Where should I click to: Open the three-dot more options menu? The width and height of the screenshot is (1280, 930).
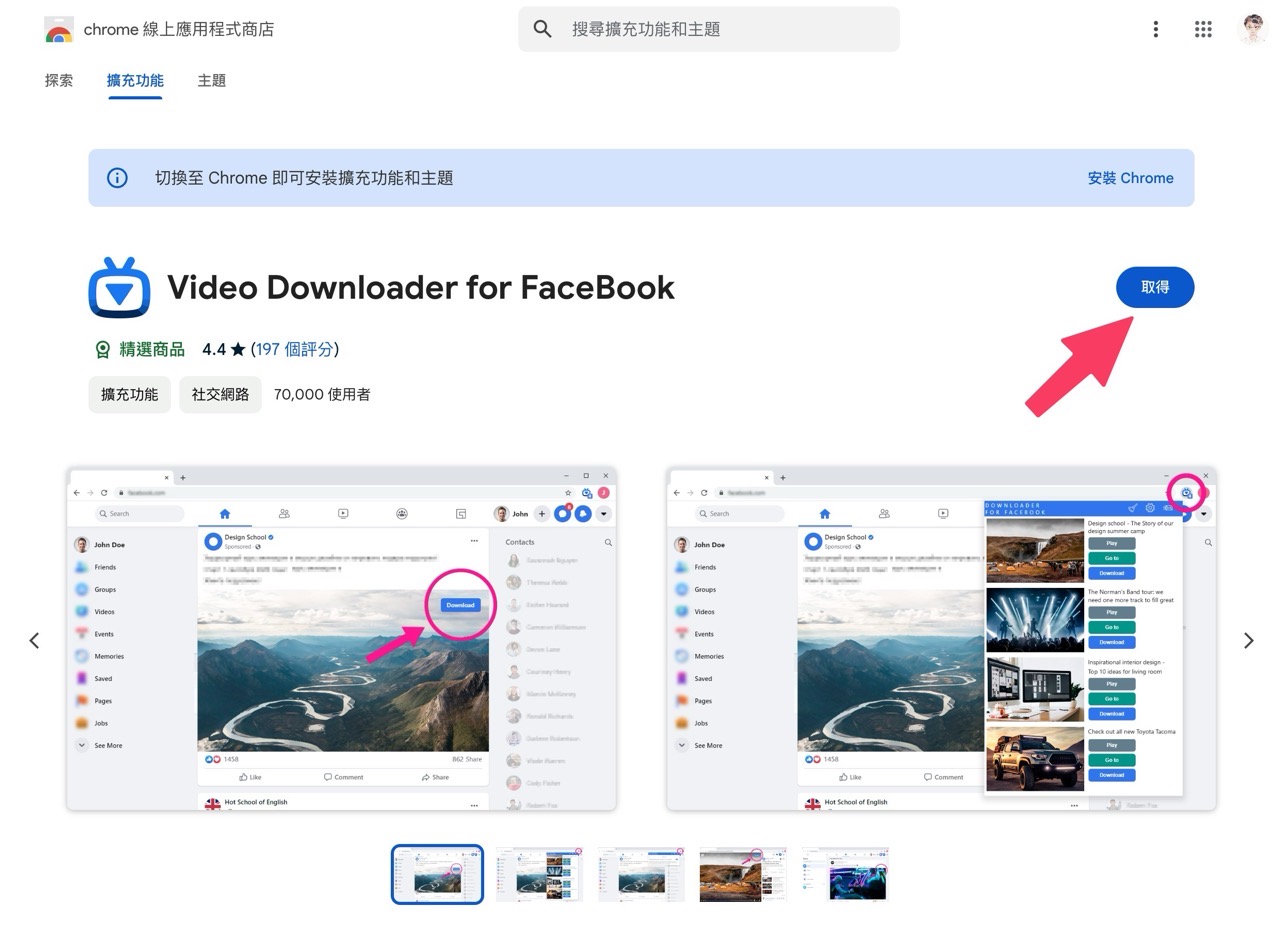pos(1156,29)
